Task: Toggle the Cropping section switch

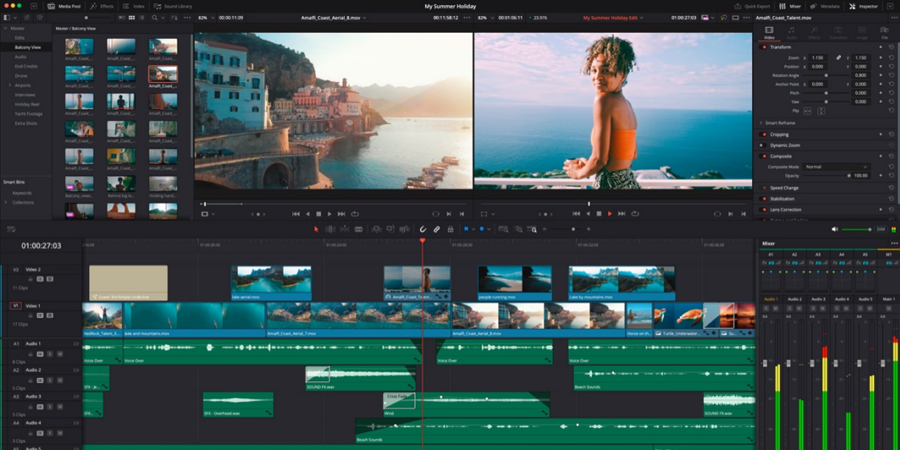Action: (x=764, y=134)
